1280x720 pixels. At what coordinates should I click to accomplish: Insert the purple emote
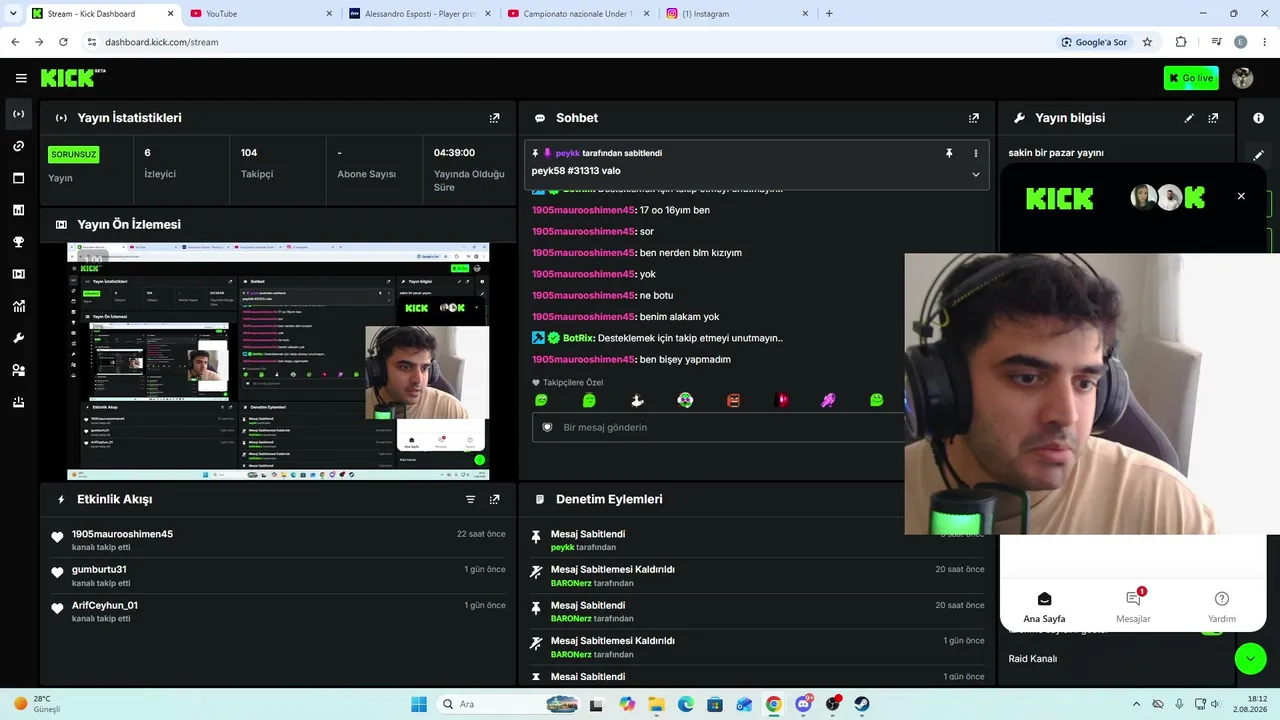pos(829,400)
